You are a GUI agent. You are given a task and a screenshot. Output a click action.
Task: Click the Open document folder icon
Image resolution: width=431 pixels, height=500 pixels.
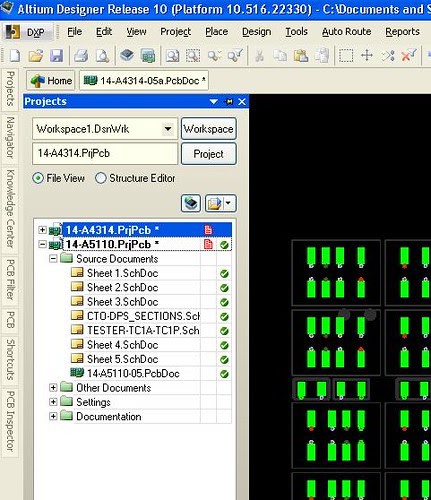tap(36, 56)
